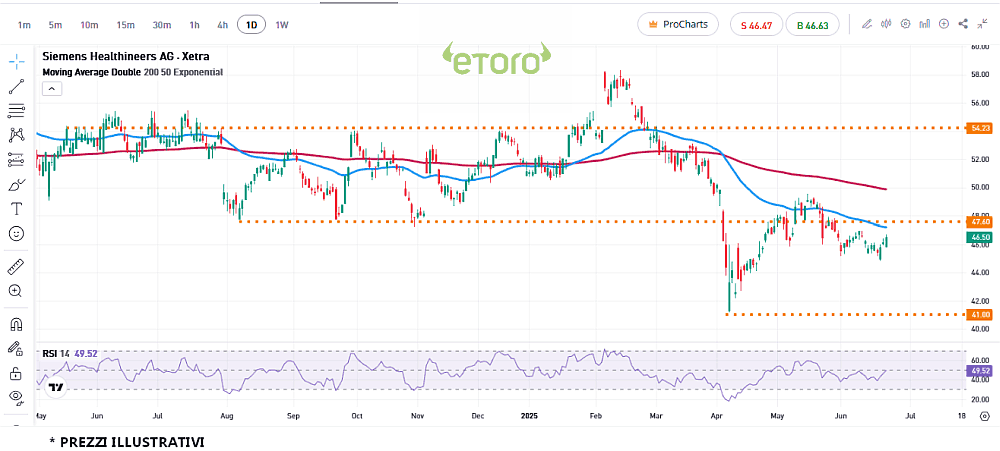Screen dimensions: 1000x451
Task: Select the 4h timeframe
Action: coord(222,24)
